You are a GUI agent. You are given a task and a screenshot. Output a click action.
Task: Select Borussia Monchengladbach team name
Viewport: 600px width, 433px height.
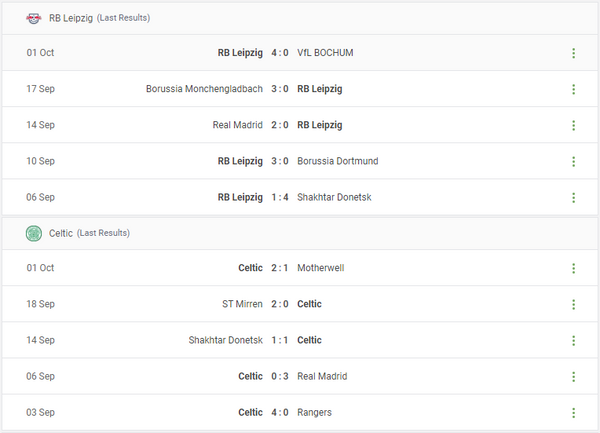coord(204,89)
